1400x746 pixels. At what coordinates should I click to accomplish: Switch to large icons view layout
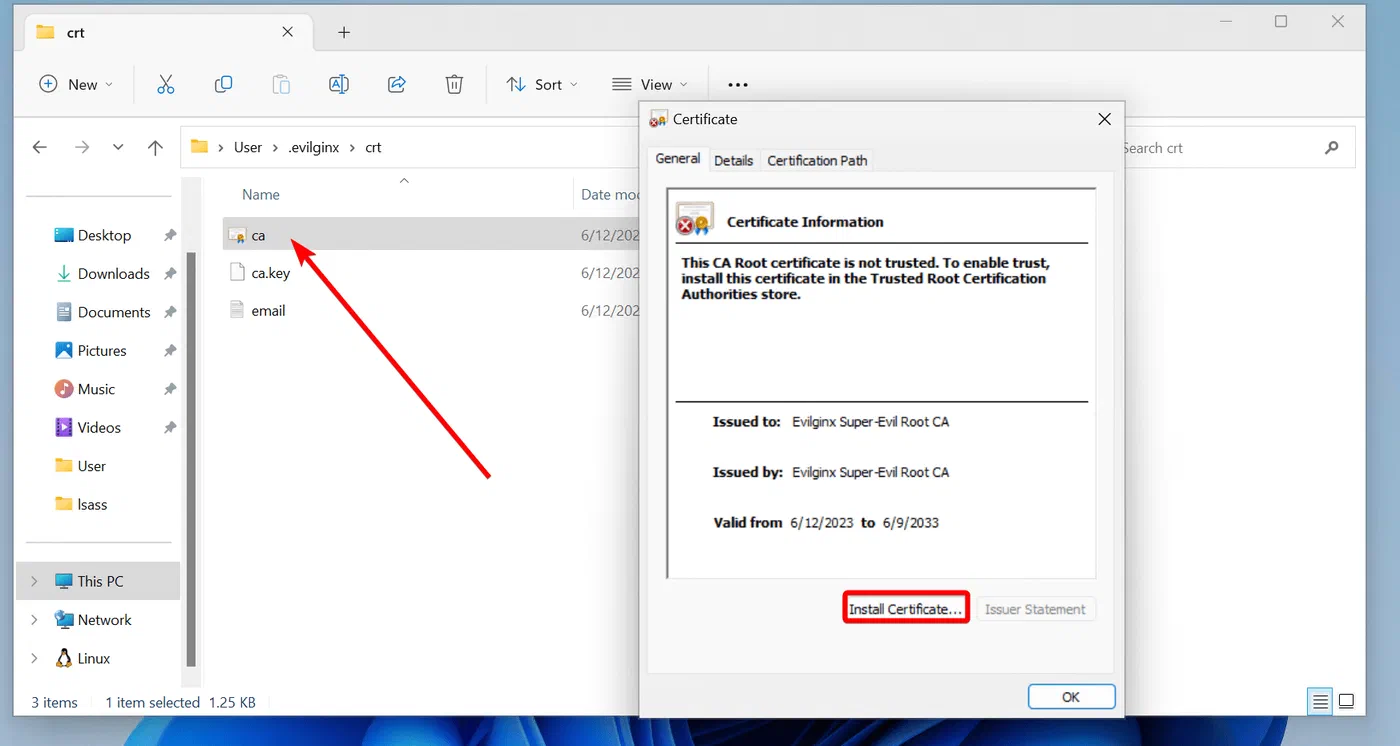coord(1347,701)
